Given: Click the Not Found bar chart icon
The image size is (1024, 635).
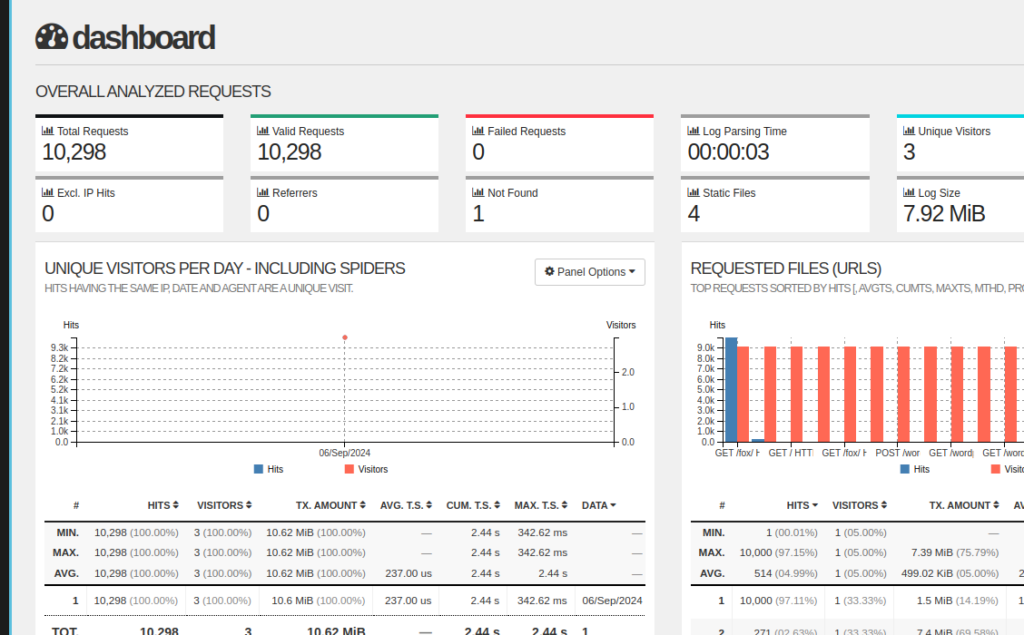Looking at the screenshot, I should [478, 193].
